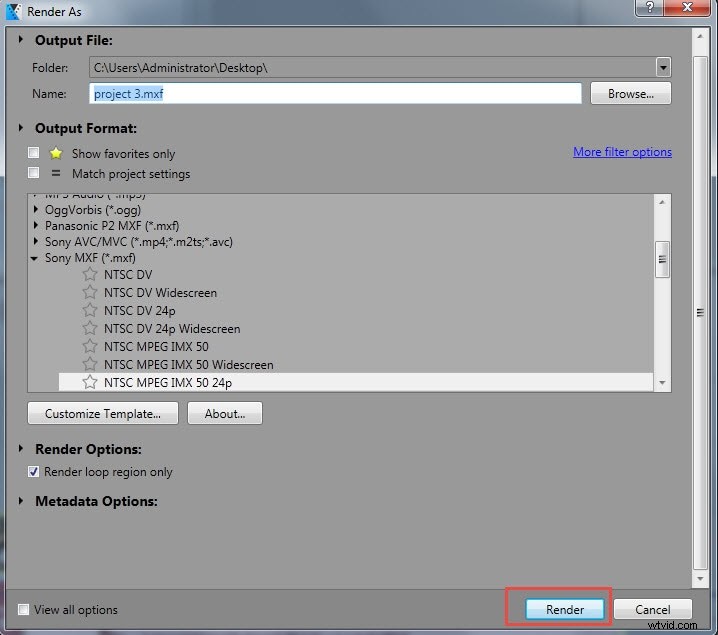Viewport: 718px width, 635px height.
Task: Select NTSC MPEG IMX 50 Widescreen row
Action: click(x=356, y=364)
